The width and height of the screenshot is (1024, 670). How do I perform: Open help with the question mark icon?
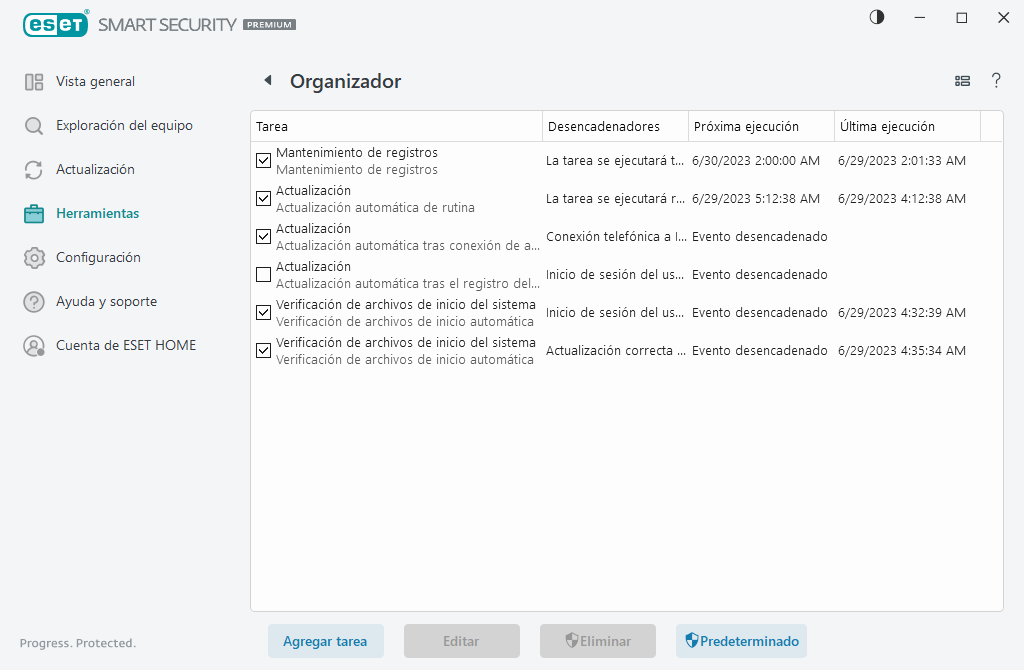click(x=996, y=81)
